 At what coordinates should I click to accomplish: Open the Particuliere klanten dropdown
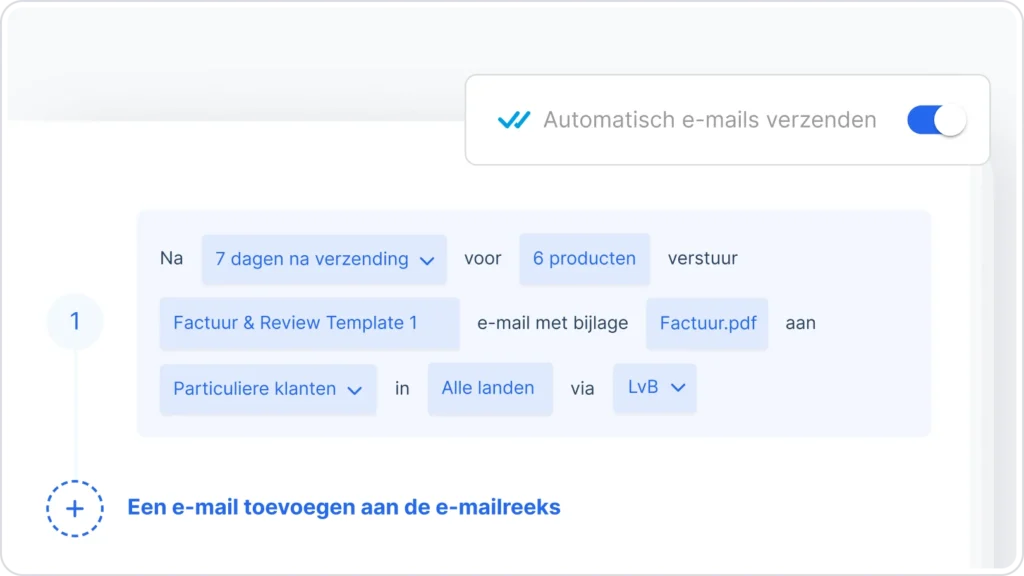coord(267,389)
